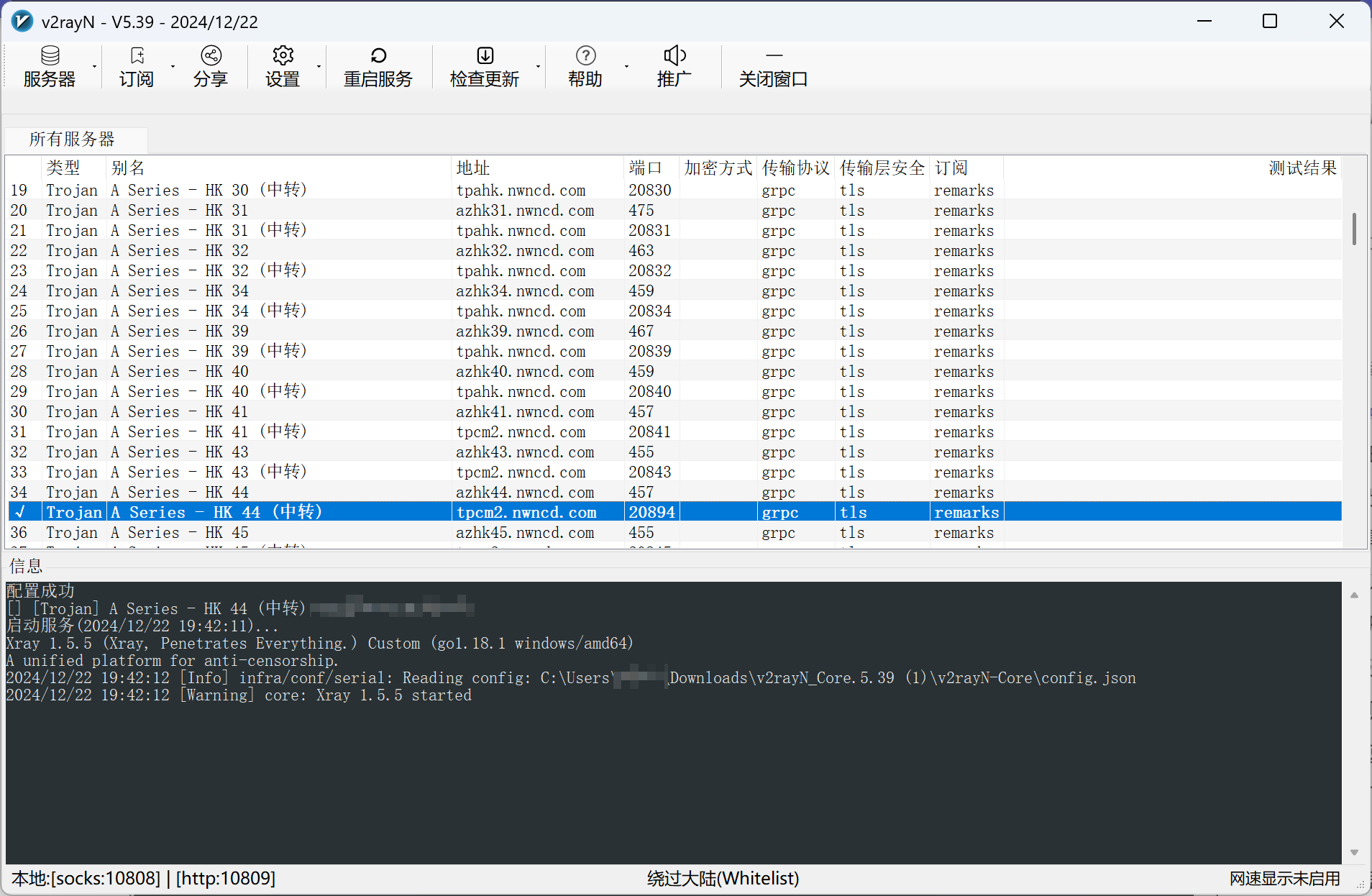This screenshot has width=1372, height=896.
Task: Click the Xray 1.5.5 started log line
Action: (x=239, y=695)
